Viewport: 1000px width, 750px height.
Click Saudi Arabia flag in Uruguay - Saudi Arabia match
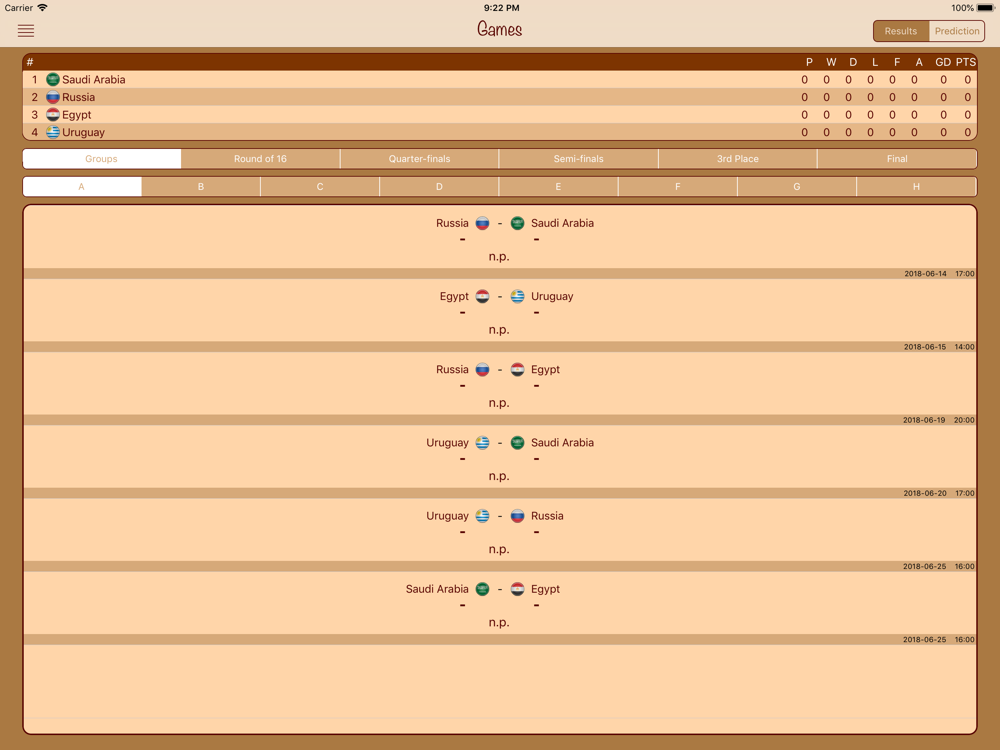click(x=517, y=443)
